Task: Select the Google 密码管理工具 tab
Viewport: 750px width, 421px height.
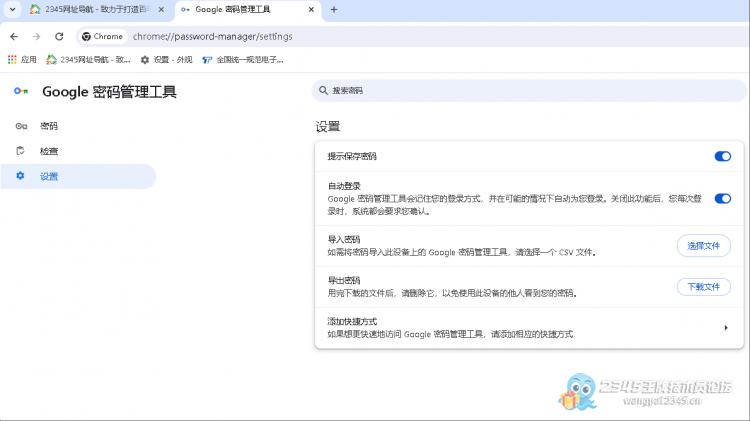Action: click(x=249, y=10)
